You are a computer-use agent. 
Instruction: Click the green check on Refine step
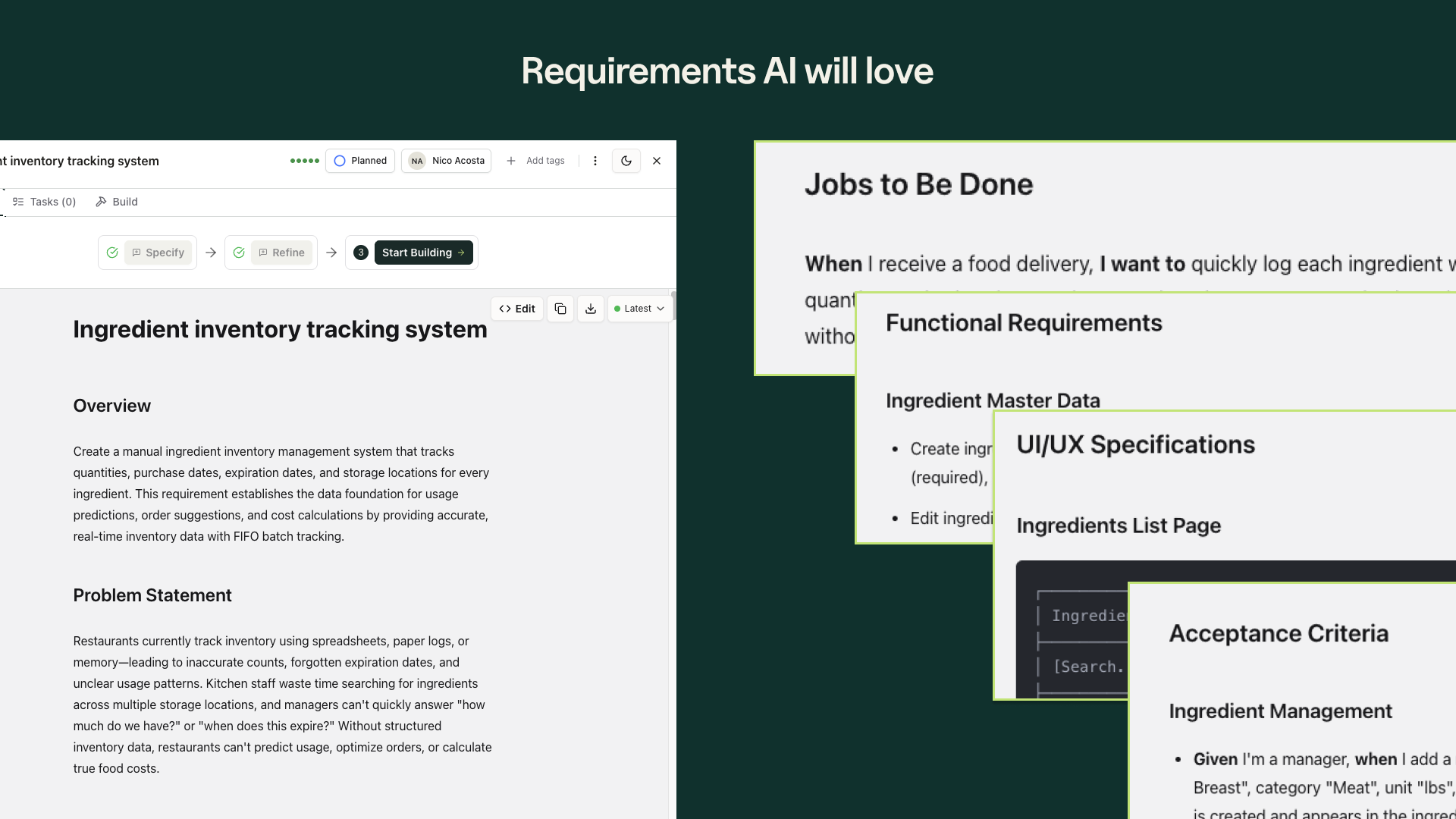click(x=239, y=253)
